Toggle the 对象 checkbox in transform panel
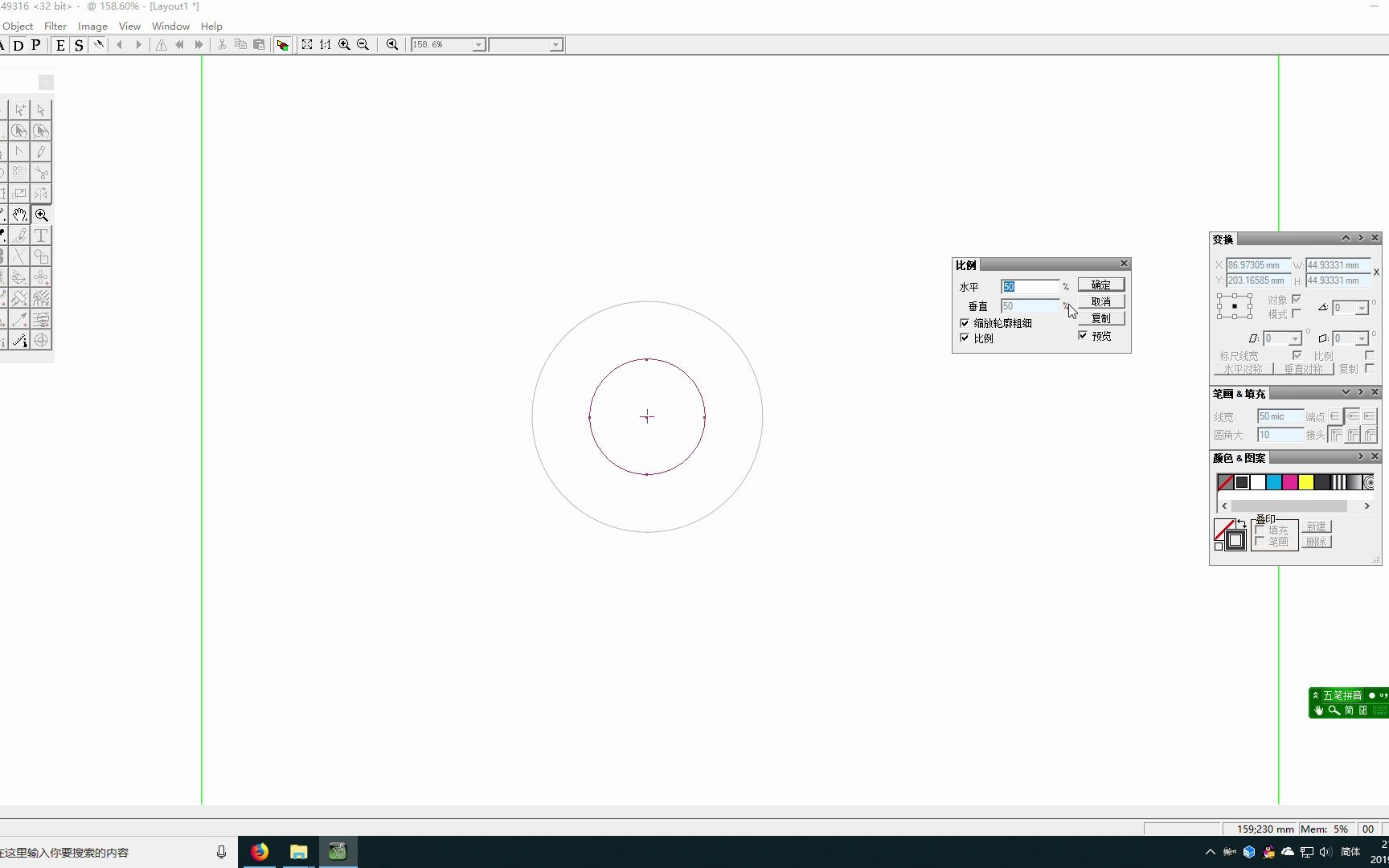The width and height of the screenshot is (1389, 868). click(x=1297, y=299)
